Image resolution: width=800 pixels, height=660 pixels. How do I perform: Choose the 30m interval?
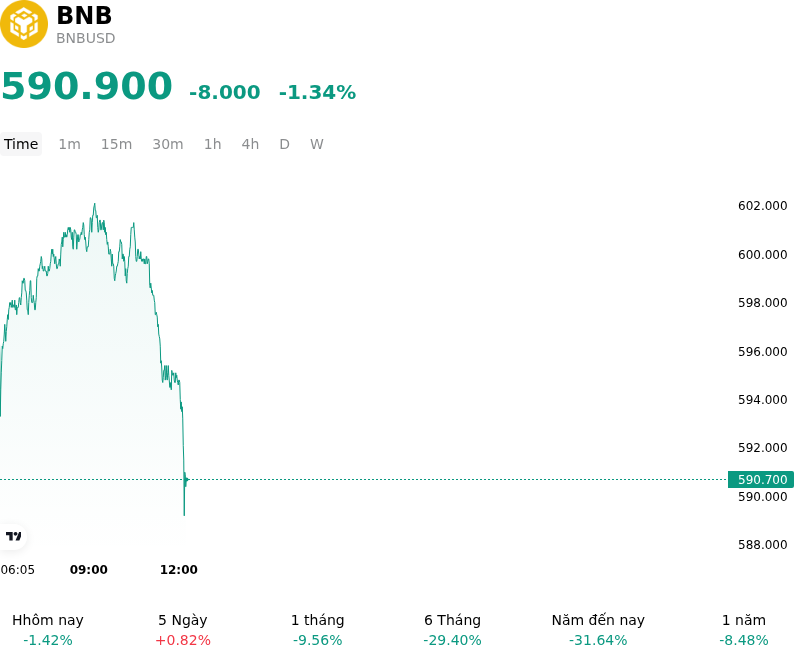pos(168,144)
